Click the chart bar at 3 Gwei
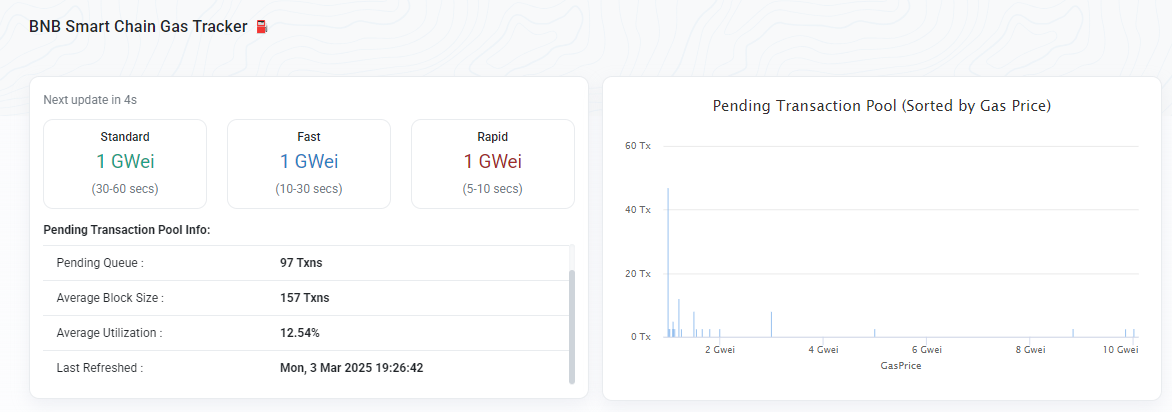The image size is (1172, 412). pos(771,325)
